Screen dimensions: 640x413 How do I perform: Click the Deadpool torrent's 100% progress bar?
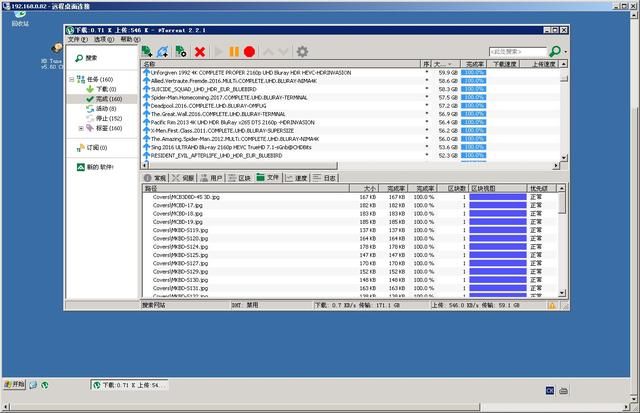pos(473,106)
